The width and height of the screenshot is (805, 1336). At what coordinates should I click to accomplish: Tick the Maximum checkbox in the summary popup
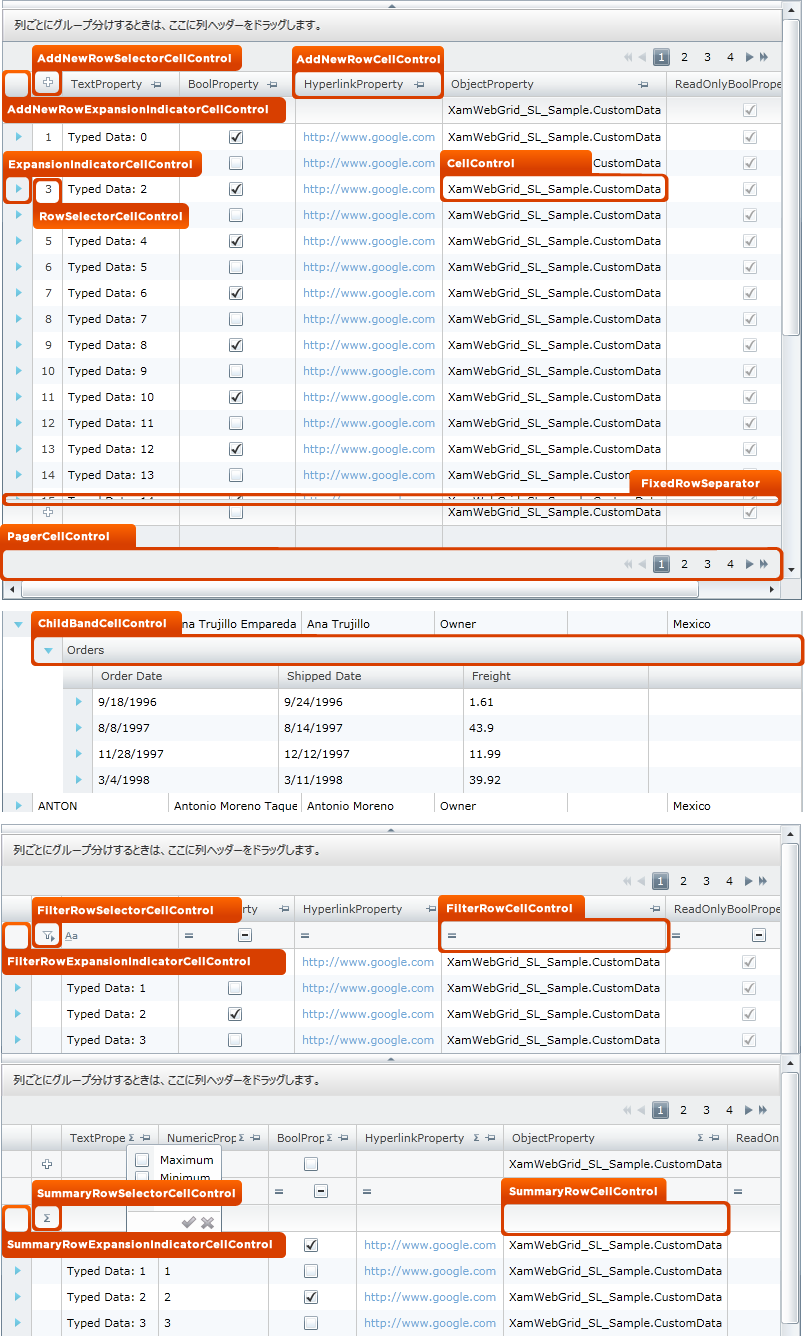(x=142, y=1160)
